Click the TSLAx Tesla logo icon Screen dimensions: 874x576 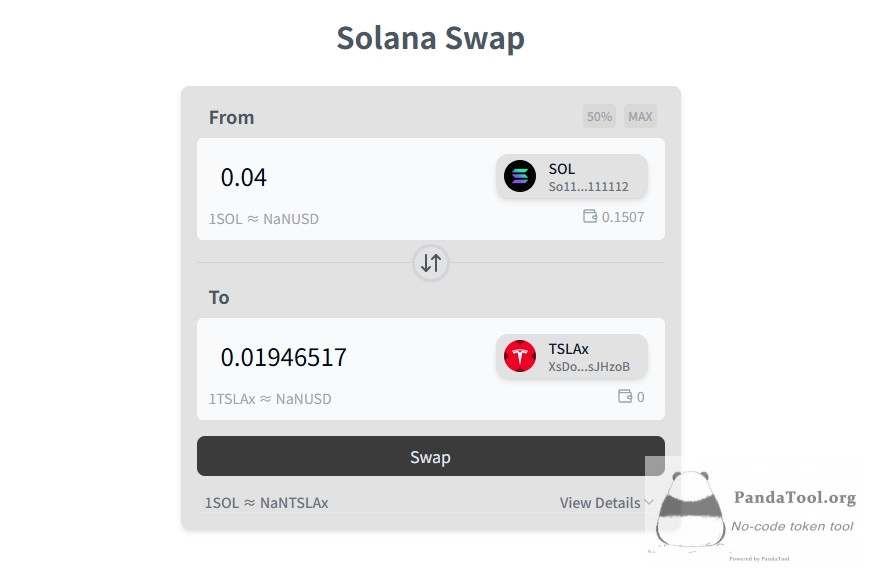coord(520,356)
